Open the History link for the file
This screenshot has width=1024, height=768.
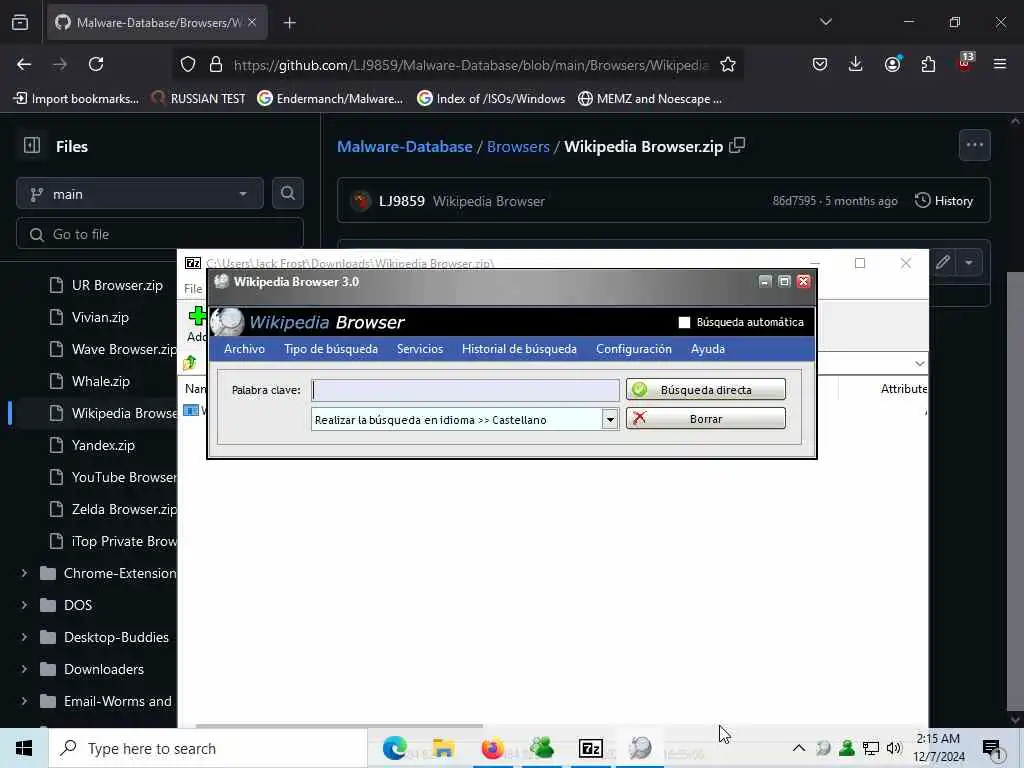point(944,200)
